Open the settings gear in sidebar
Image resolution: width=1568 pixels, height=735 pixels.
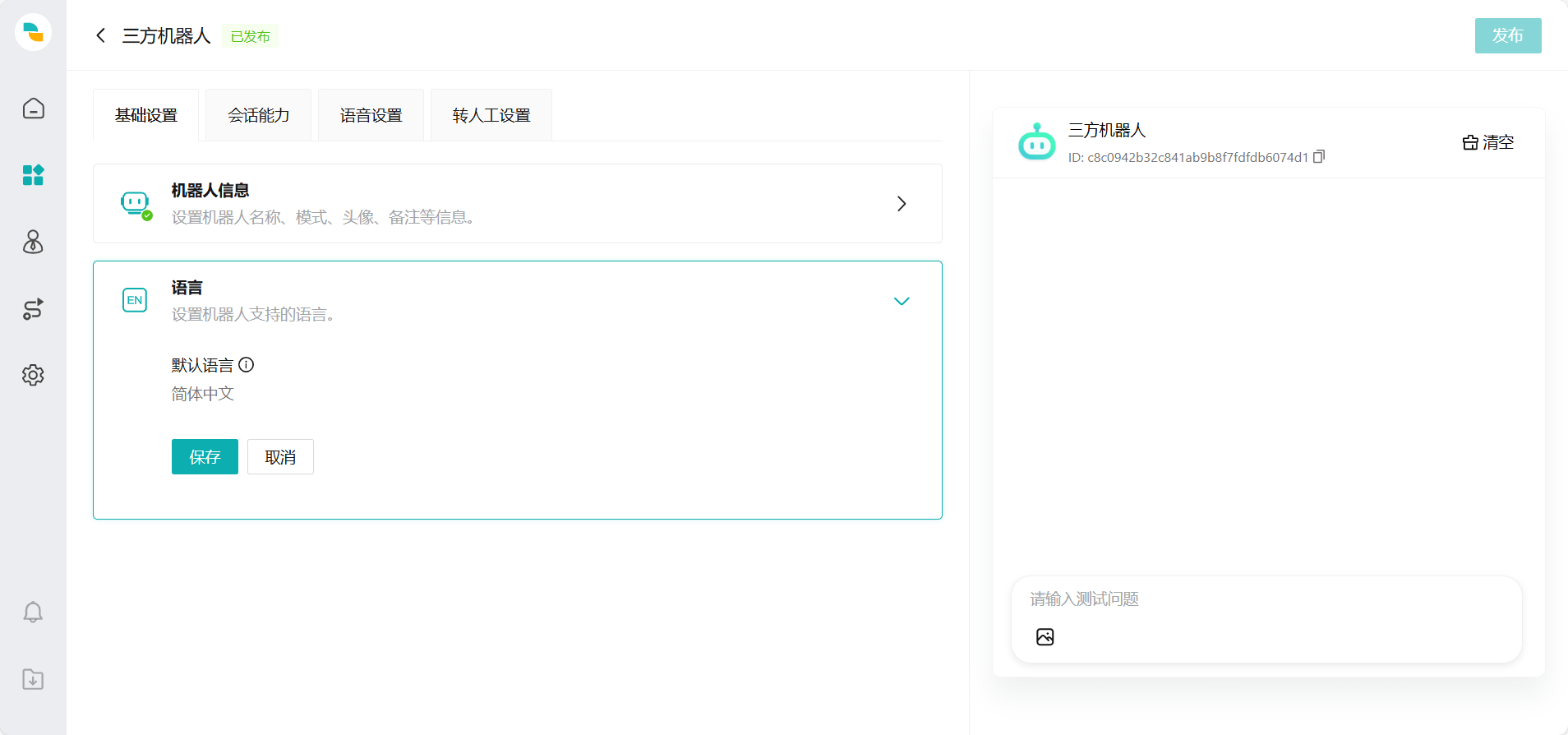click(x=33, y=375)
